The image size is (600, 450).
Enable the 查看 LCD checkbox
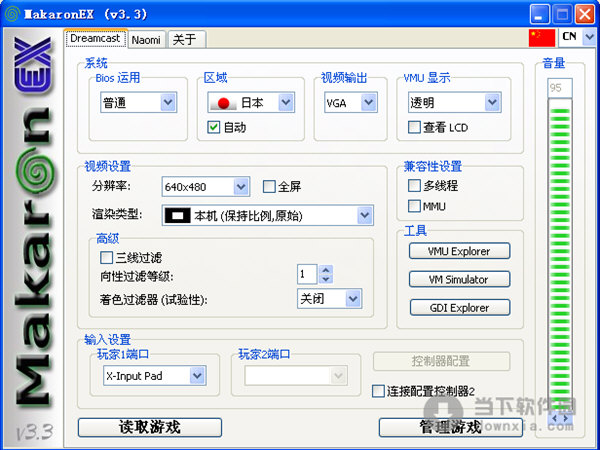[414, 127]
